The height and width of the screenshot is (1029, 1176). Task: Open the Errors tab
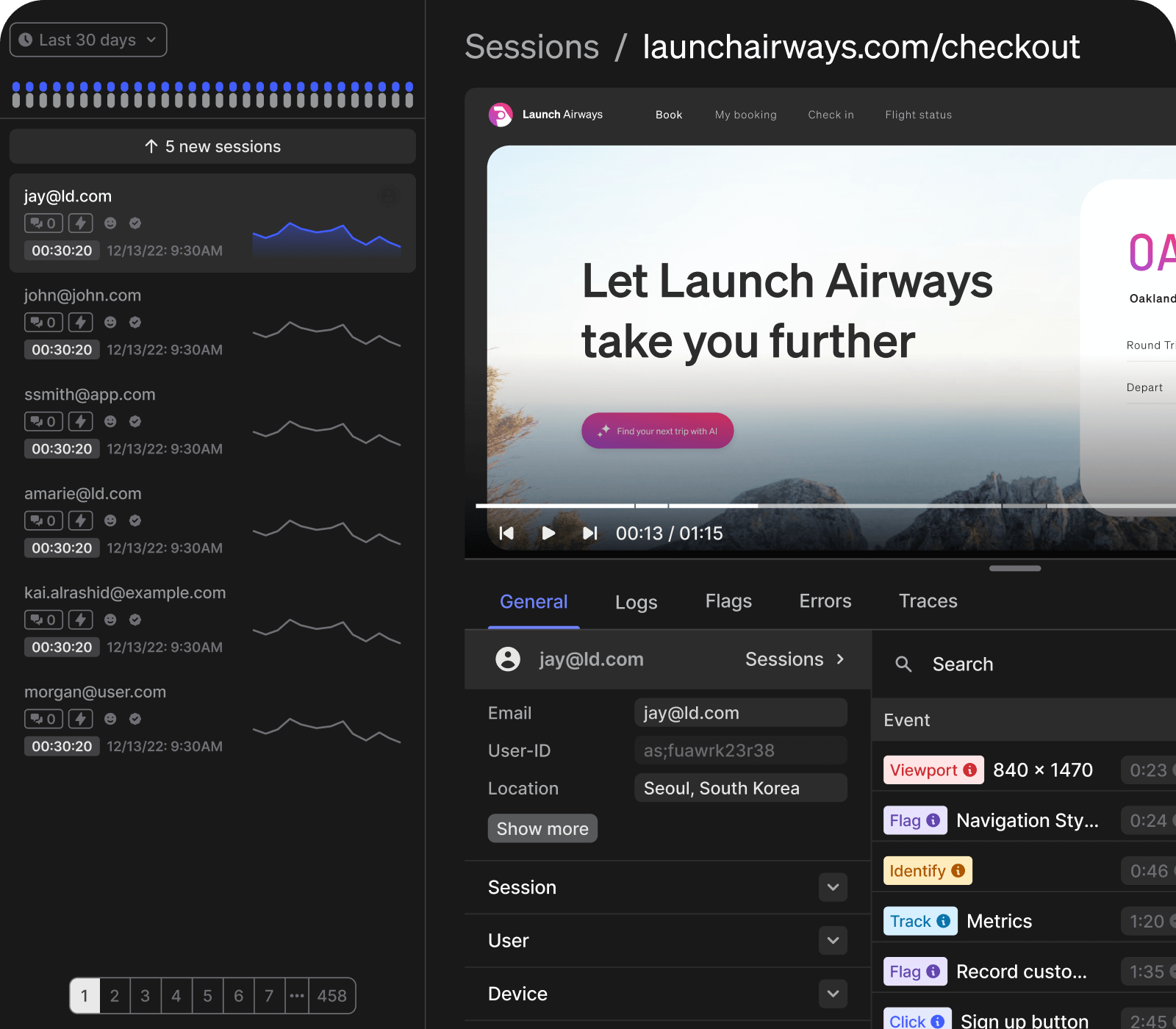point(825,601)
